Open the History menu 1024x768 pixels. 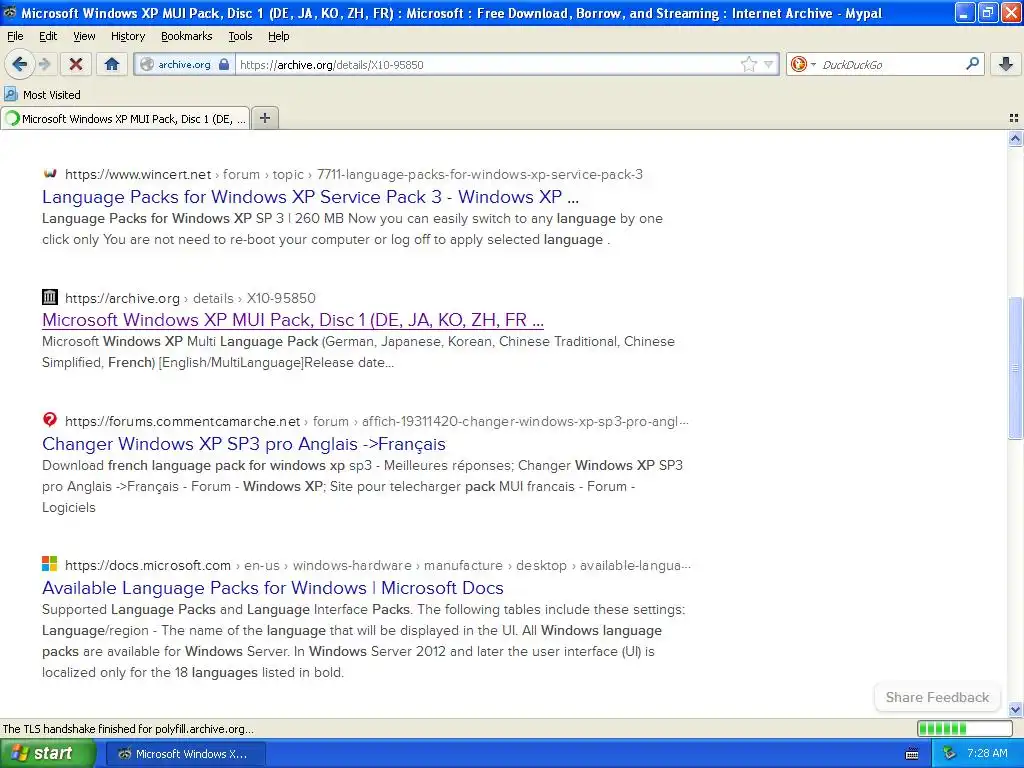click(x=128, y=36)
